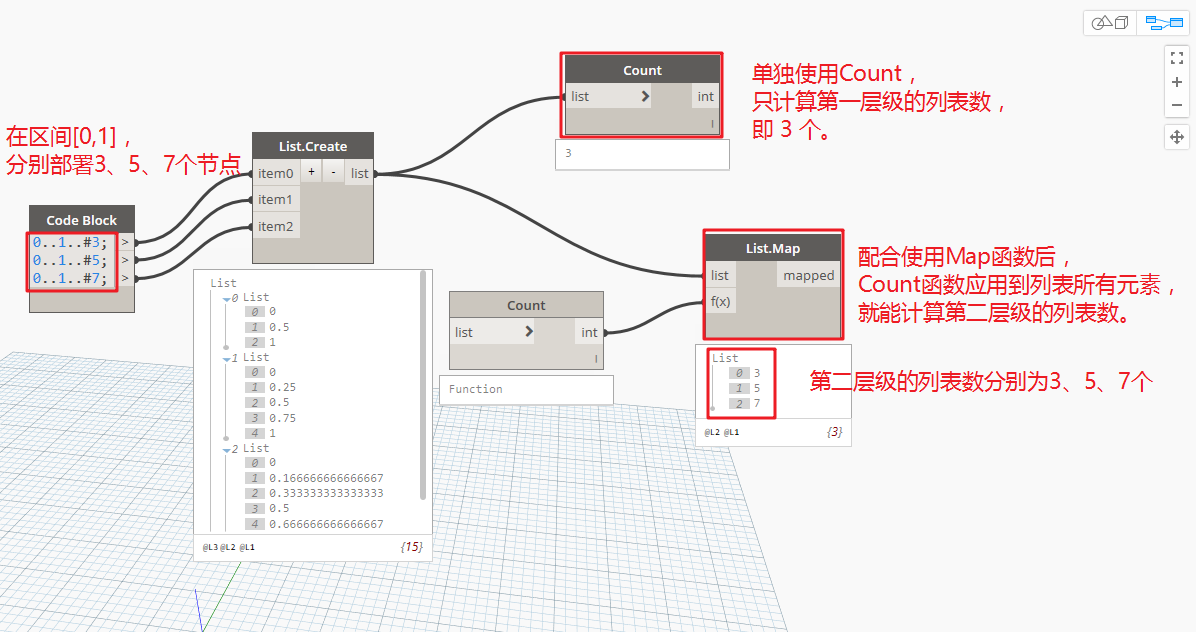Remove an input with List.Create minus button
1196x632 pixels.
click(x=333, y=172)
